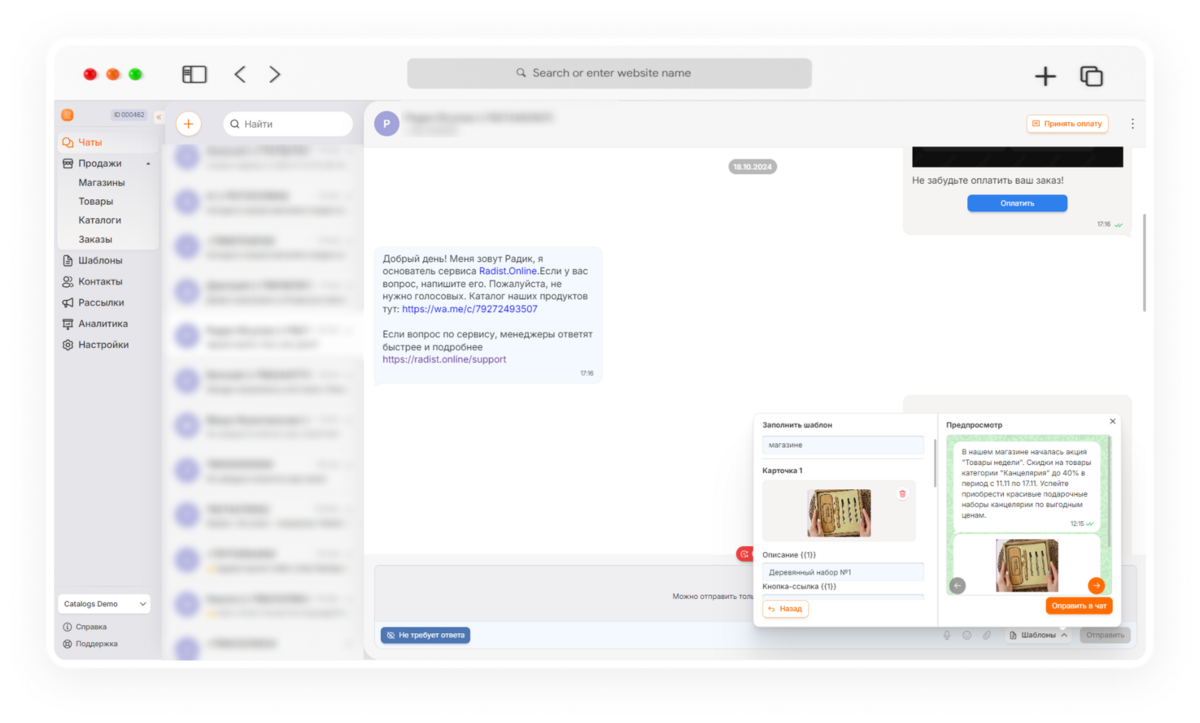Open the Catalogs Demo dropdown
1200x723 pixels.
pos(104,604)
